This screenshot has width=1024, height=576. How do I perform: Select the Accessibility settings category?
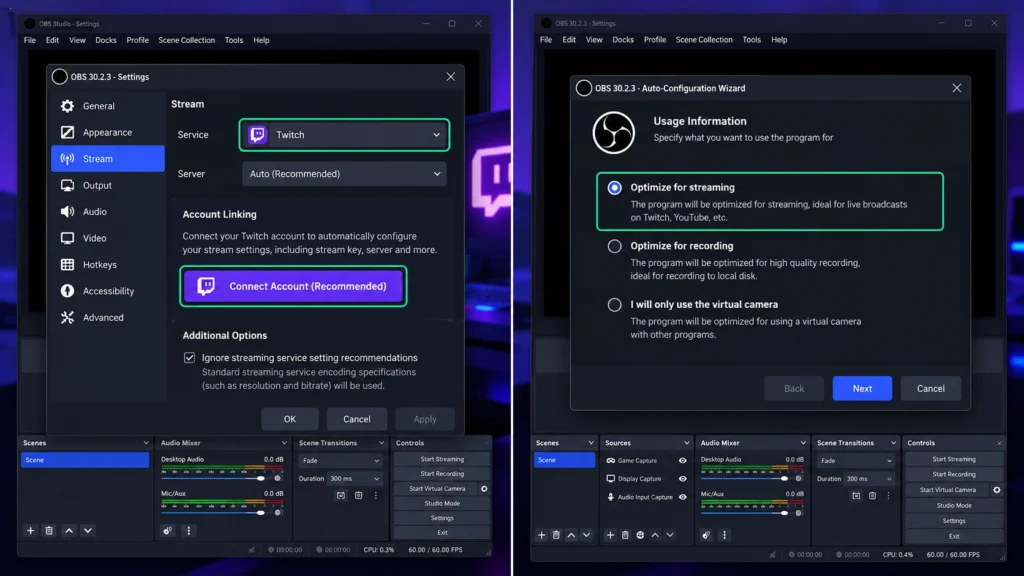tap(108, 291)
